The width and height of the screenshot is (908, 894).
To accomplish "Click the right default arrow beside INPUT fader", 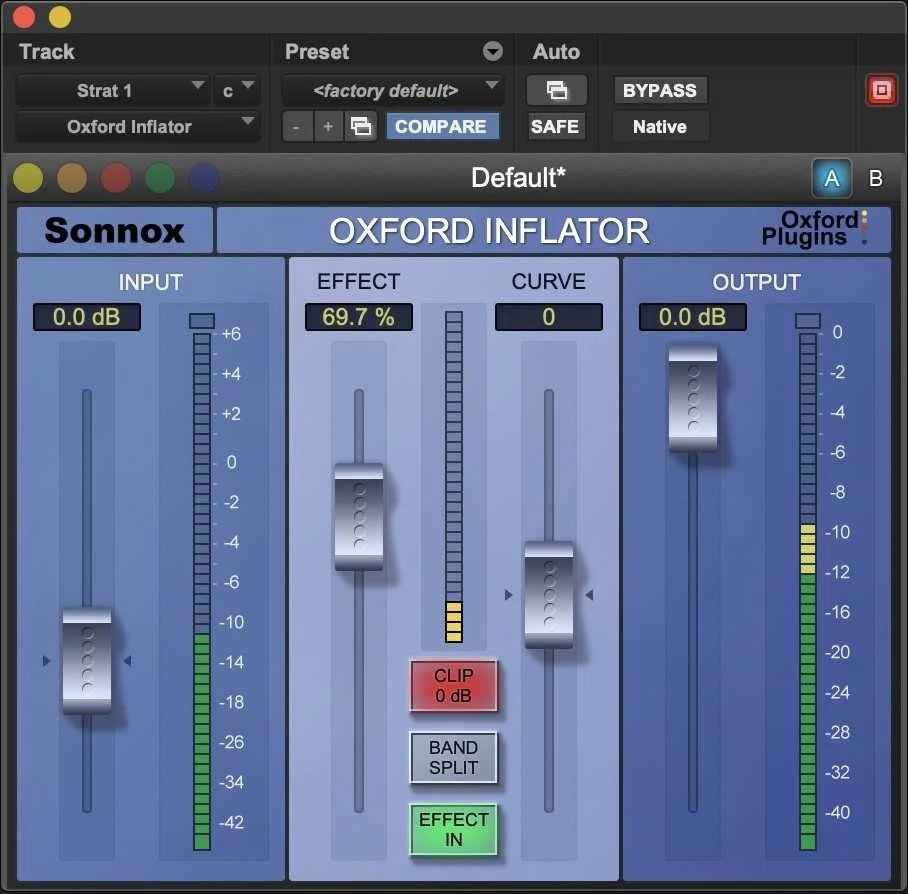I will pyautogui.click(x=127, y=661).
